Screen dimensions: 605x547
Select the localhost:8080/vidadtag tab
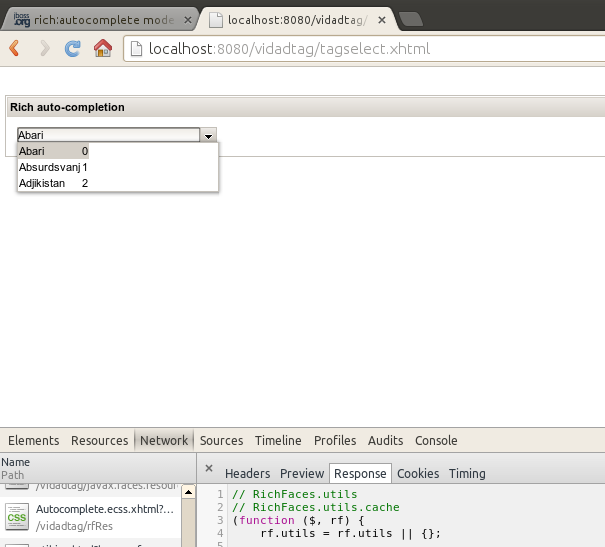[x=297, y=19]
